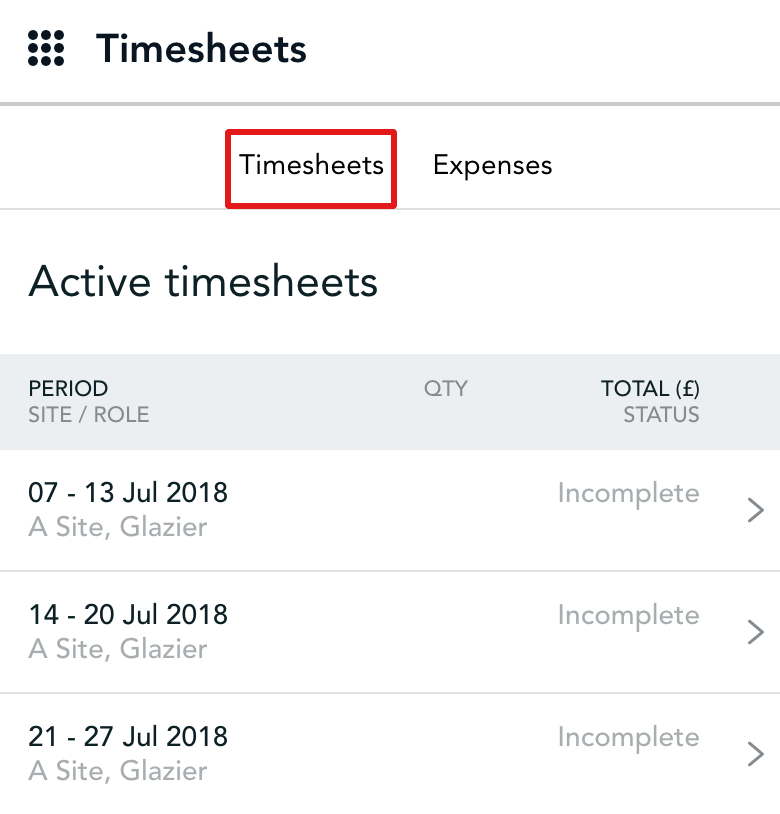This screenshot has height=814, width=780.
Task: Open the 07 - 13 Jul 2018 timesheet
Action: pyautogui.click(x=129, y=493)
